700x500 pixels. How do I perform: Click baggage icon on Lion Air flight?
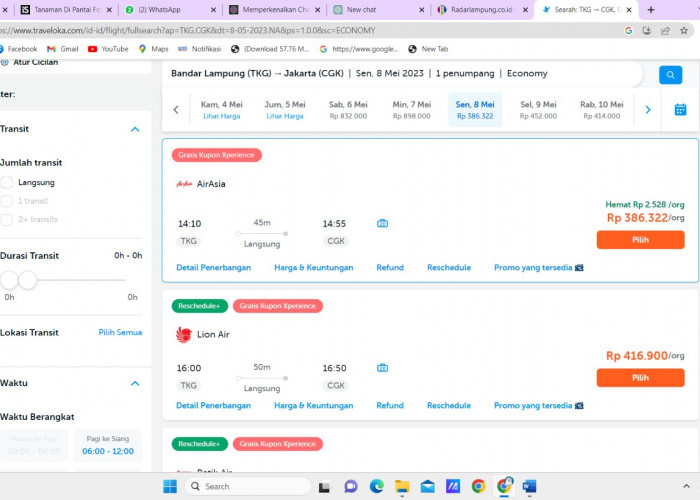tap(383, 368)
